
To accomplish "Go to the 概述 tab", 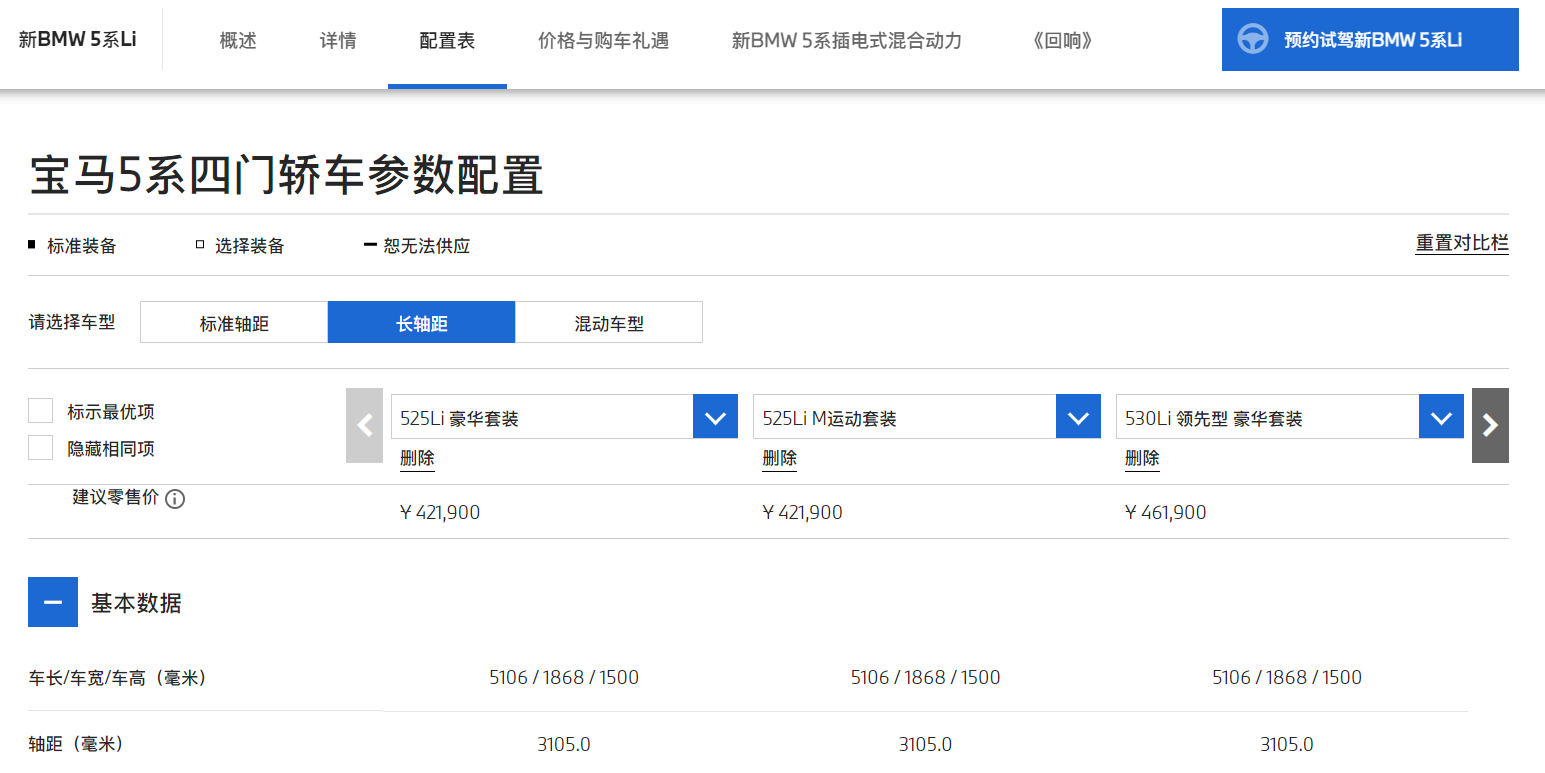I will [x=238, y=41].
